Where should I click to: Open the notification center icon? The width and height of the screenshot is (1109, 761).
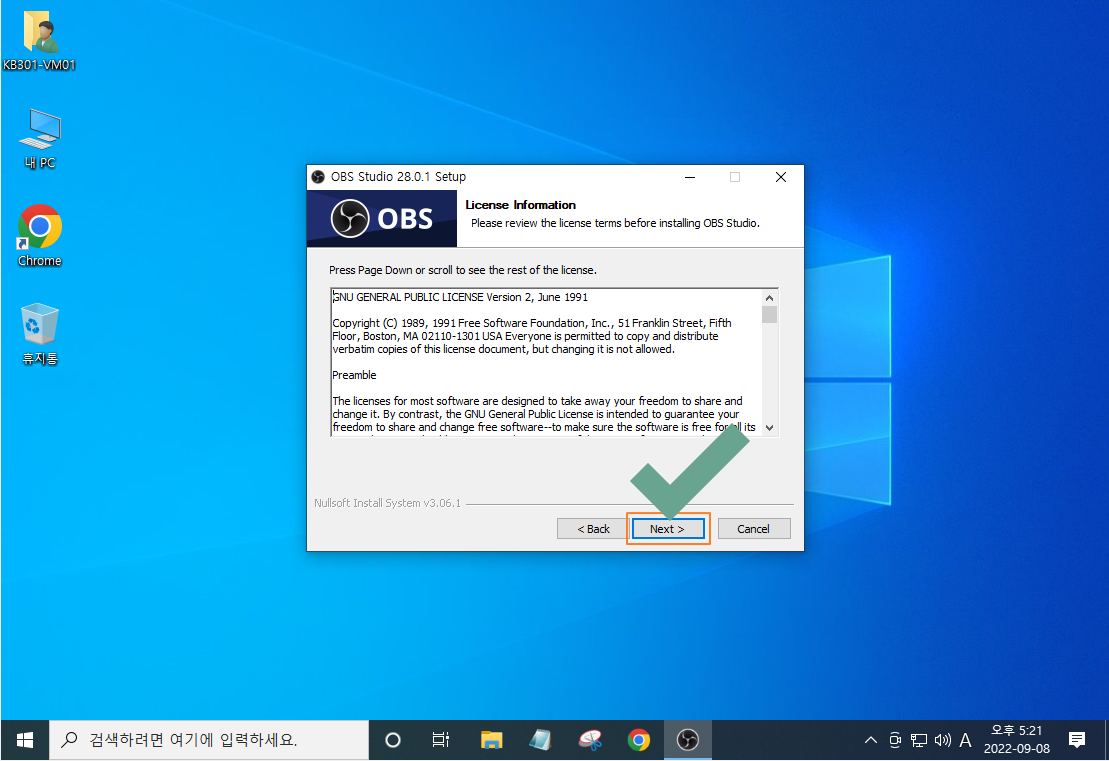[x=1076, y=740]
